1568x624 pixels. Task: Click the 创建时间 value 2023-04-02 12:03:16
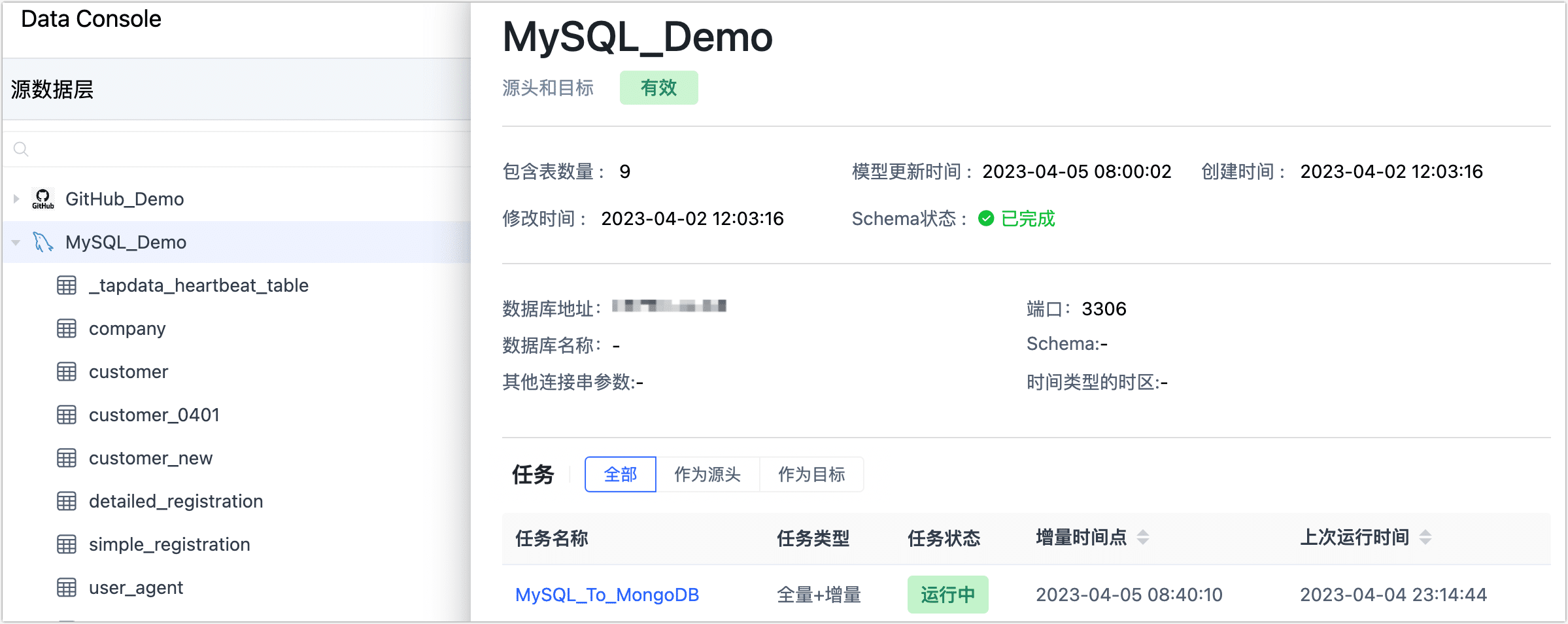(x=1391, y=171)
